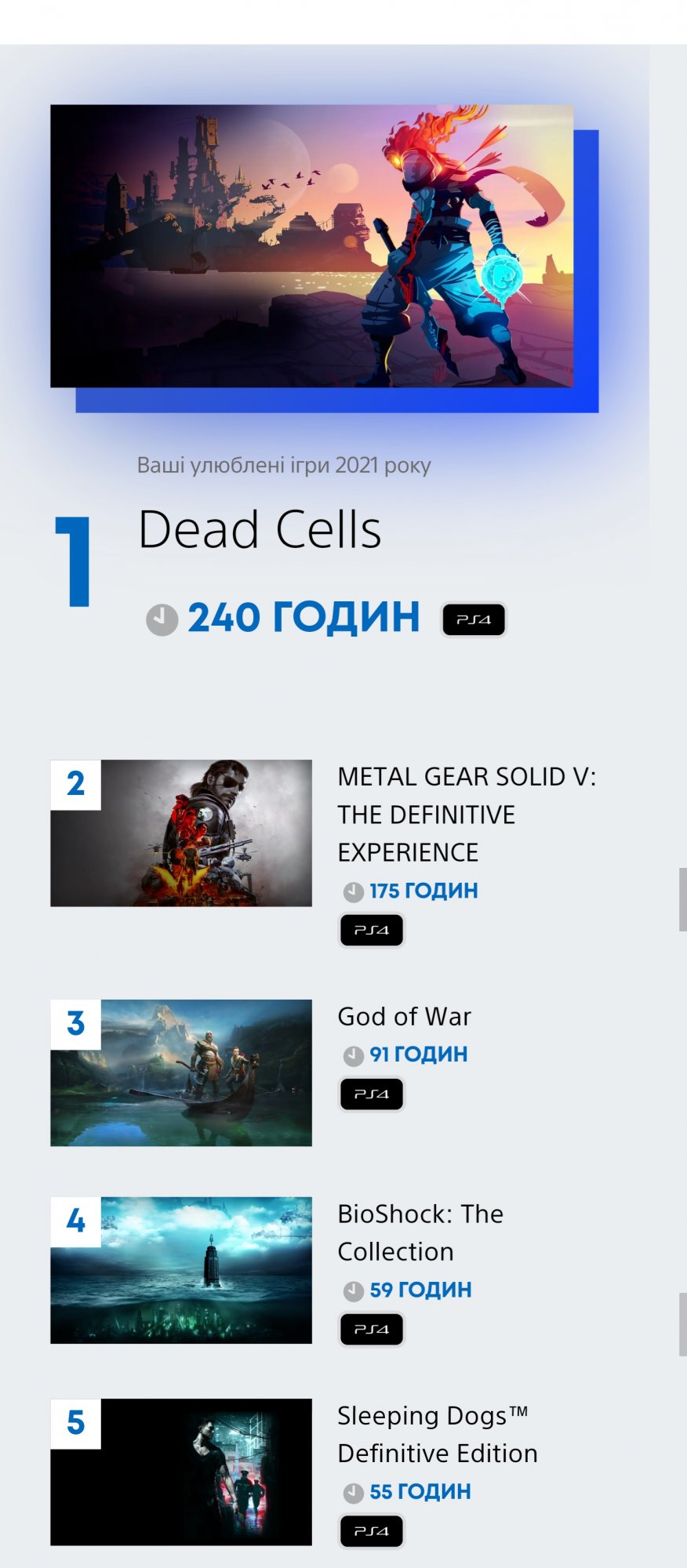
Task: Click the clock icon beside 240 ГОДИН
Action: coord(162,619)
